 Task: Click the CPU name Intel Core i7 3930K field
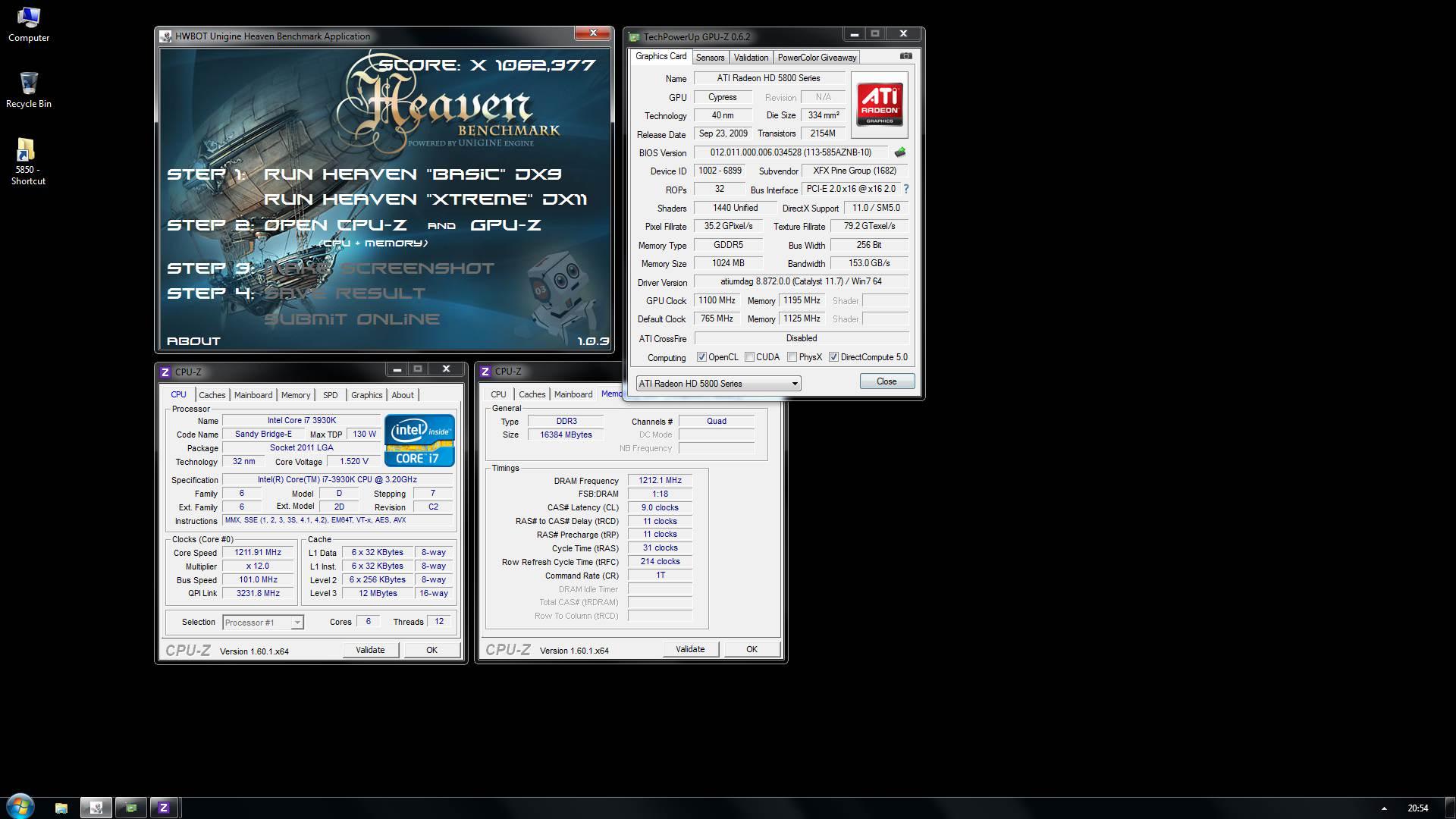click(x=301, y=420)
